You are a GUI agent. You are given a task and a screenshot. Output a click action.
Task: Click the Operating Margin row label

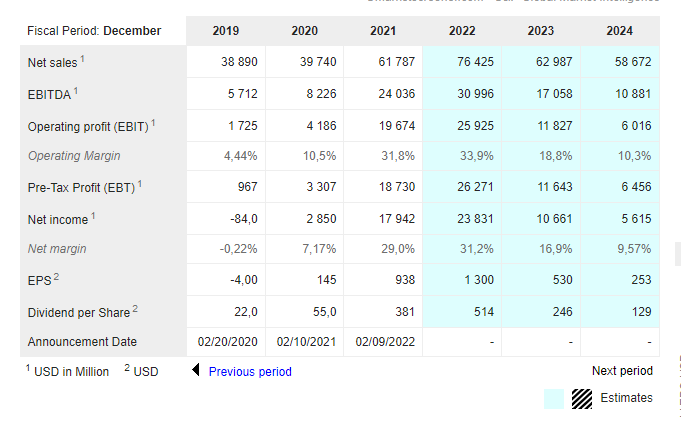74,156
